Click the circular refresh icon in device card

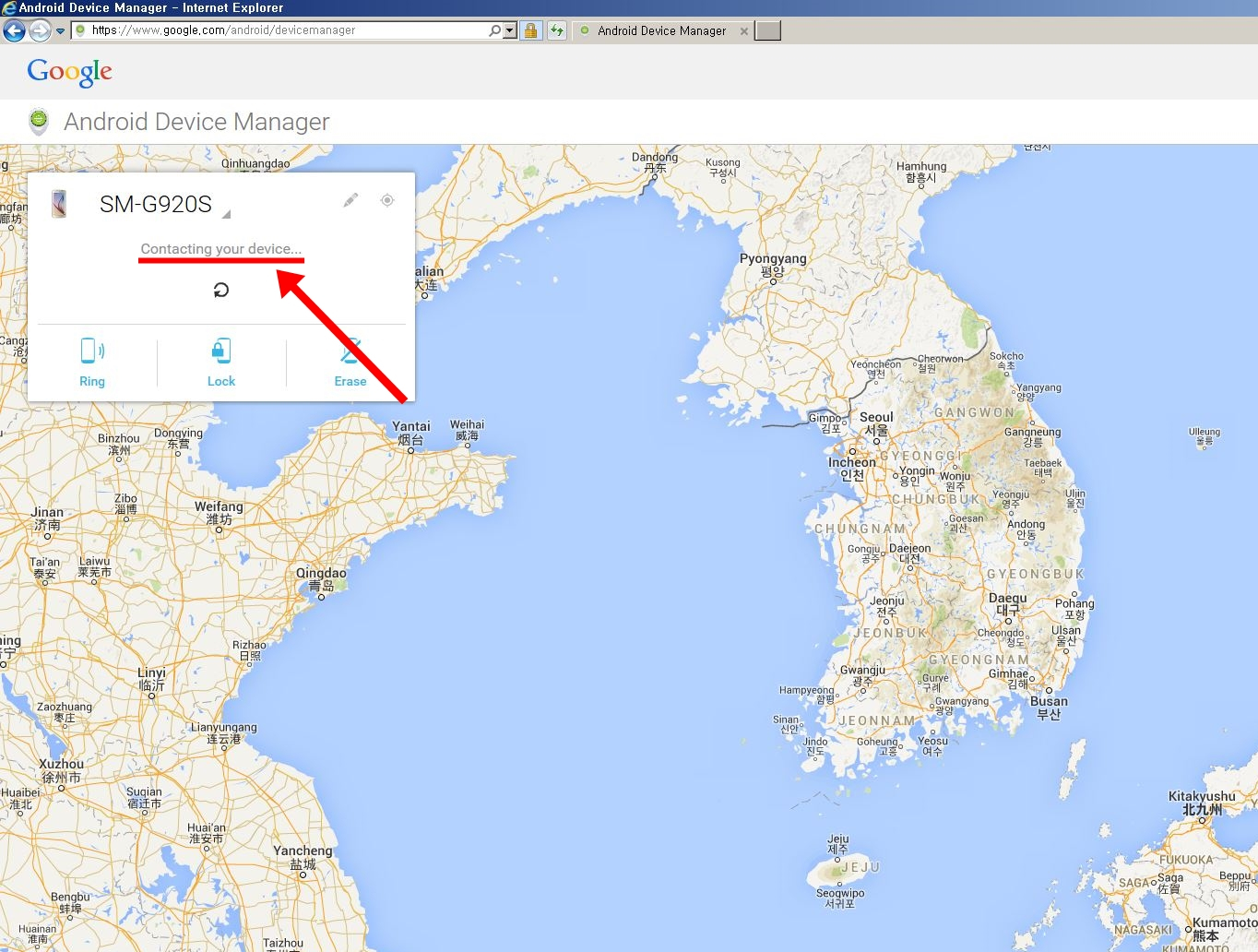(221, 291)
